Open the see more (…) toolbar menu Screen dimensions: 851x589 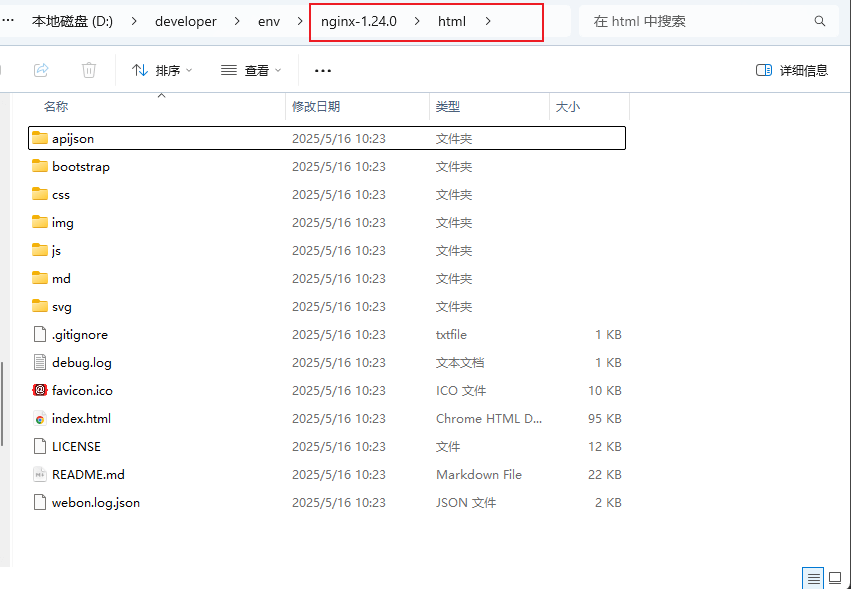point(323,70)
